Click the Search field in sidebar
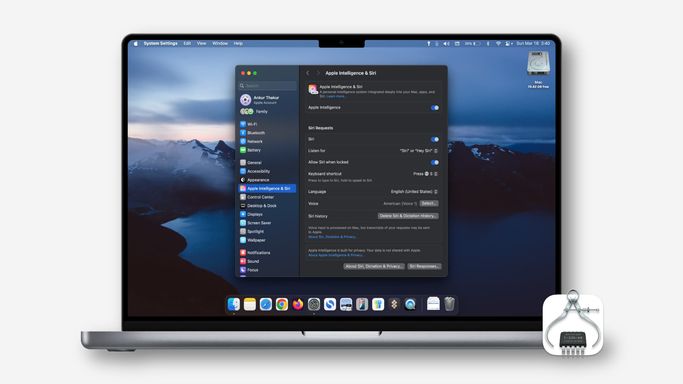Screen dimensions: 683x384 coord(267,86)
